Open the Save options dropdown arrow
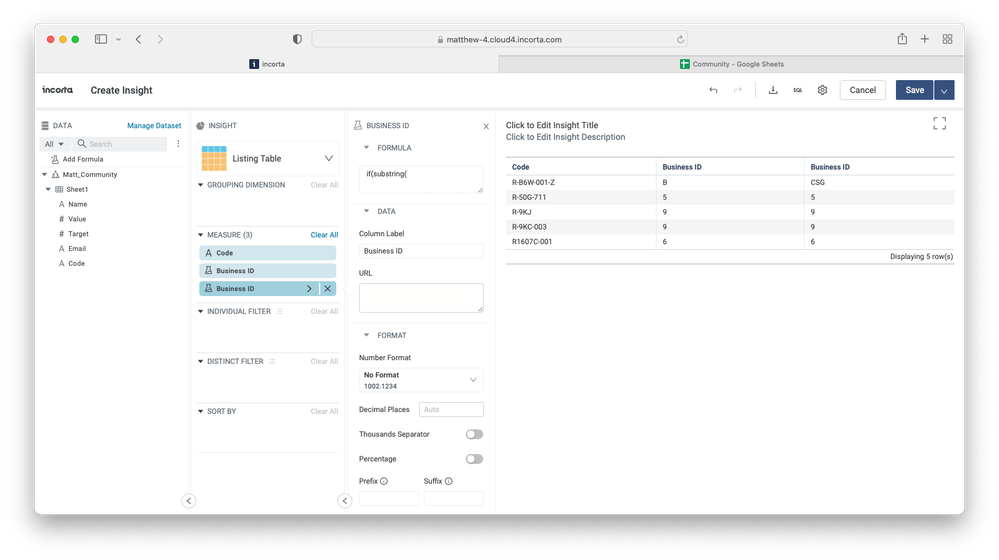 point(944,90)
